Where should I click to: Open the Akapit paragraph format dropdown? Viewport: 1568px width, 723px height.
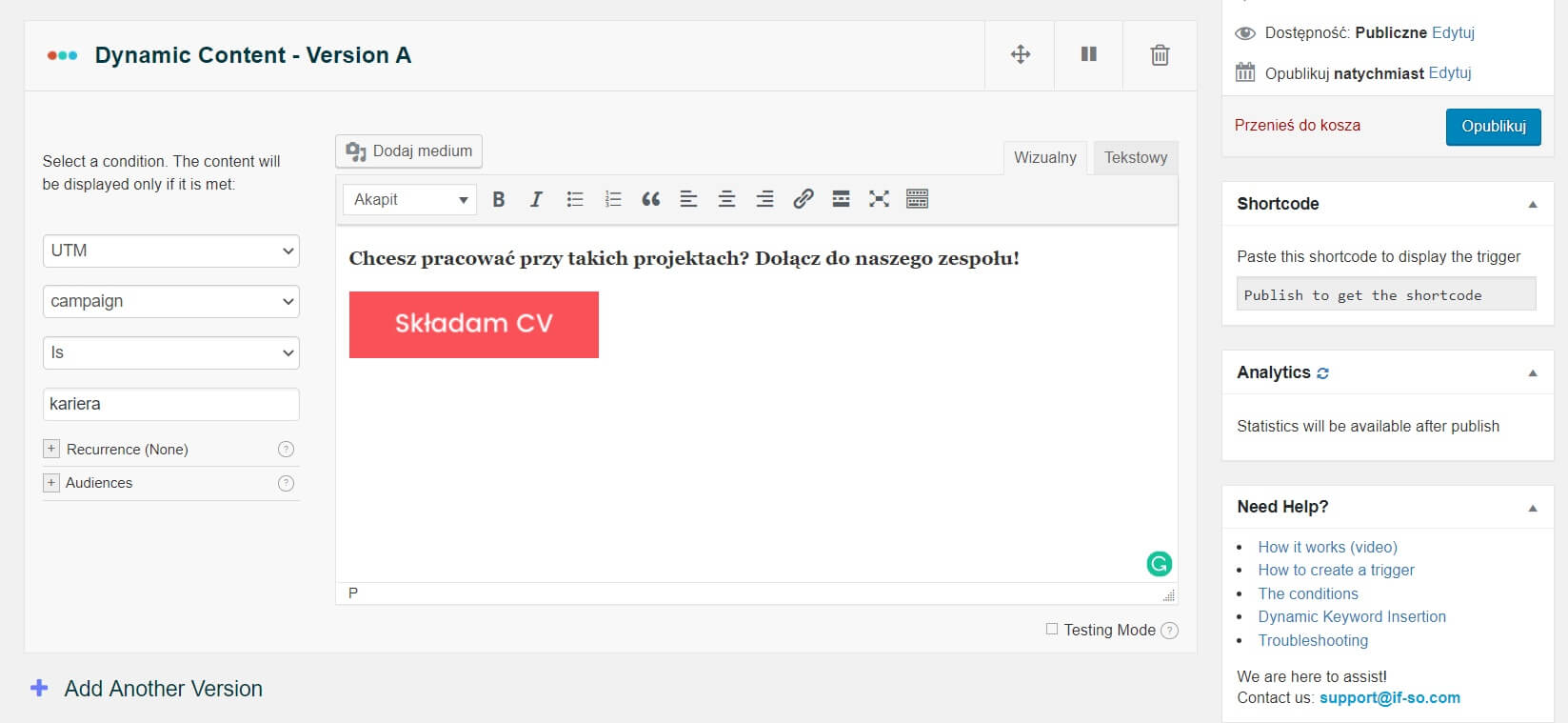[x=409, y=199]
